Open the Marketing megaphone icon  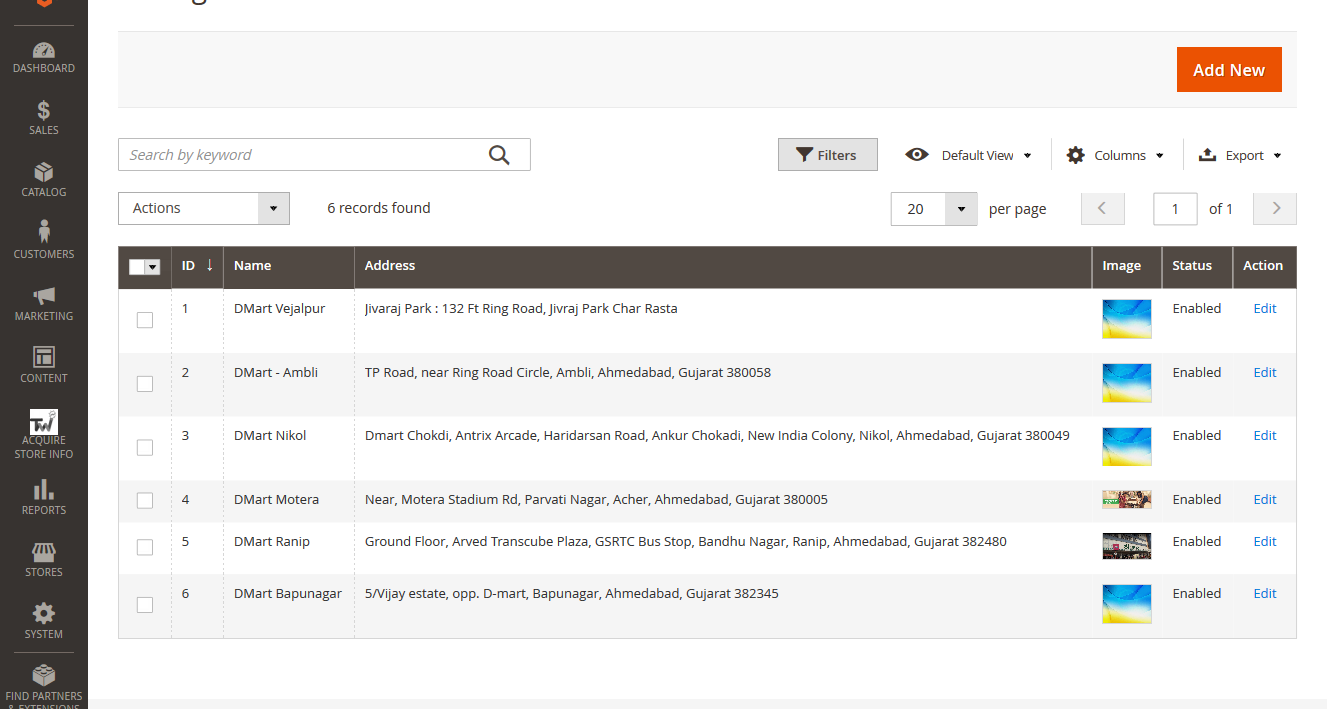point(43,295)
